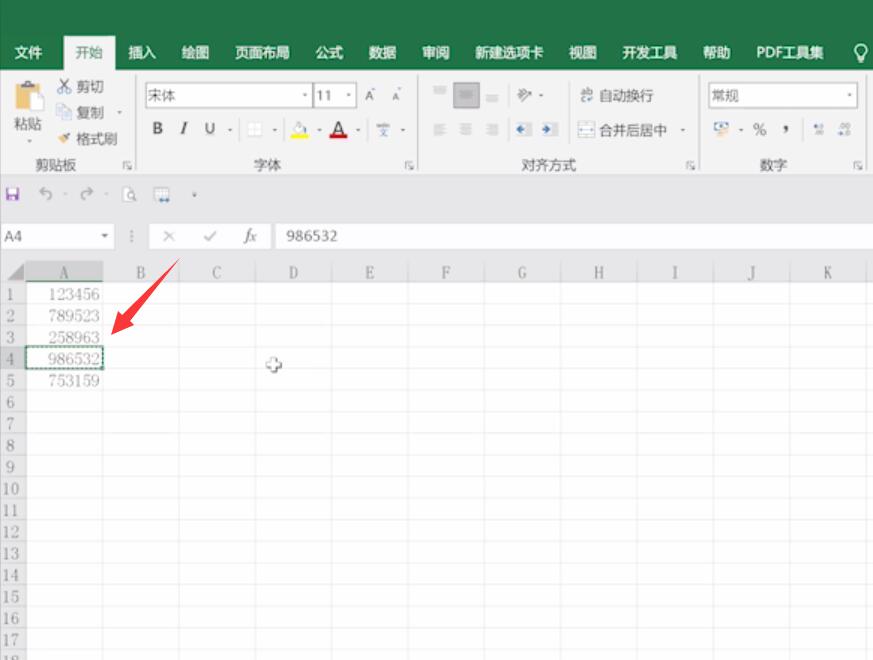
Task: Redo the last action
Action: point(86,194)
